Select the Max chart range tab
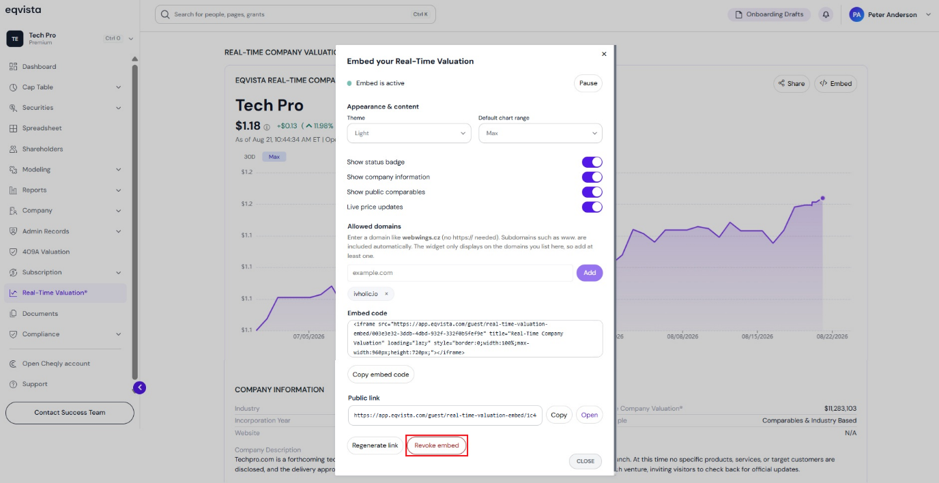The image size is (939, 483). [x=274, y=157]
